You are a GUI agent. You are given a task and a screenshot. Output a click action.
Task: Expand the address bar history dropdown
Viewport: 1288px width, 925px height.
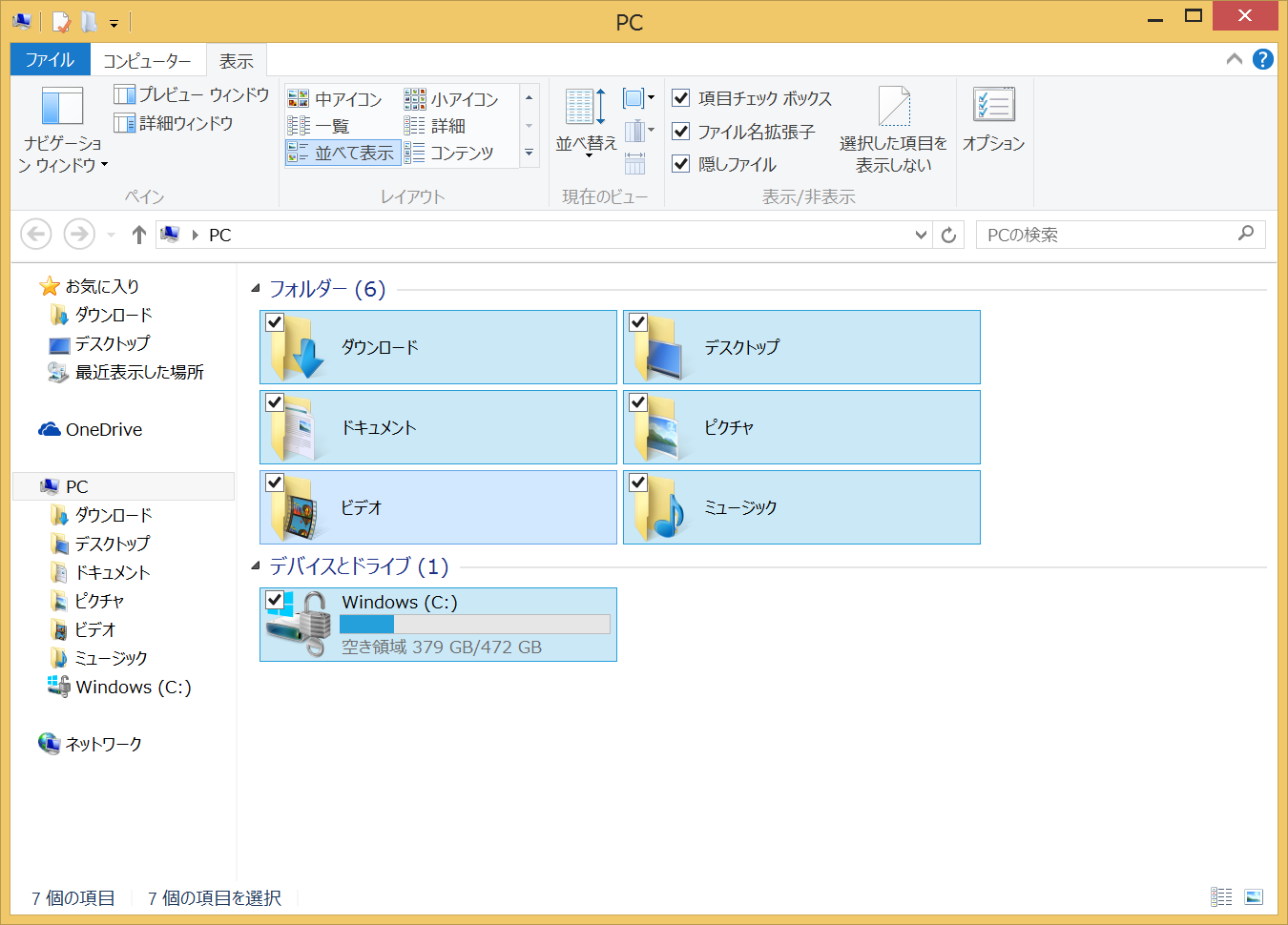(x=921, y=235)
